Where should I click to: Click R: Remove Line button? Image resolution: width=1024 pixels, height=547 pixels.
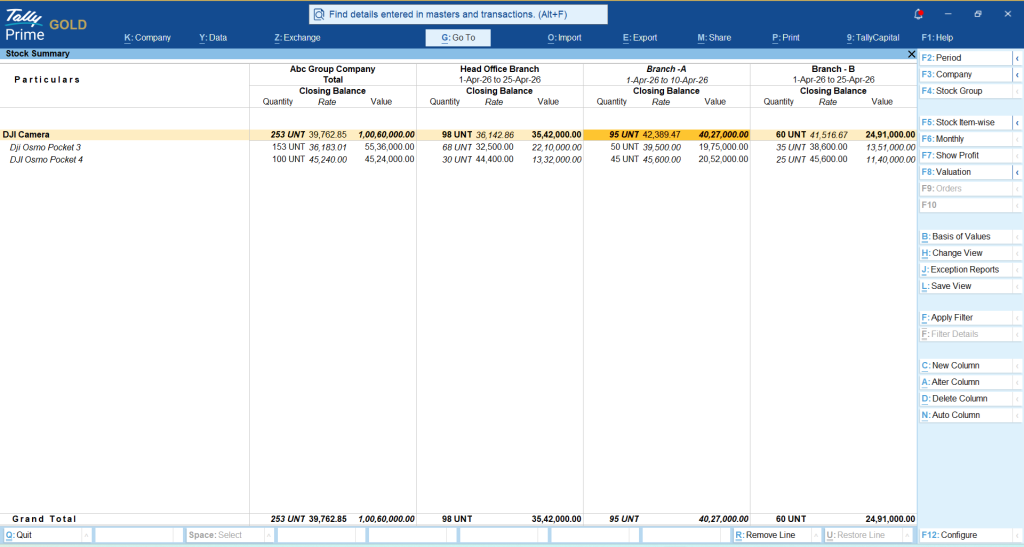[771, 535]
